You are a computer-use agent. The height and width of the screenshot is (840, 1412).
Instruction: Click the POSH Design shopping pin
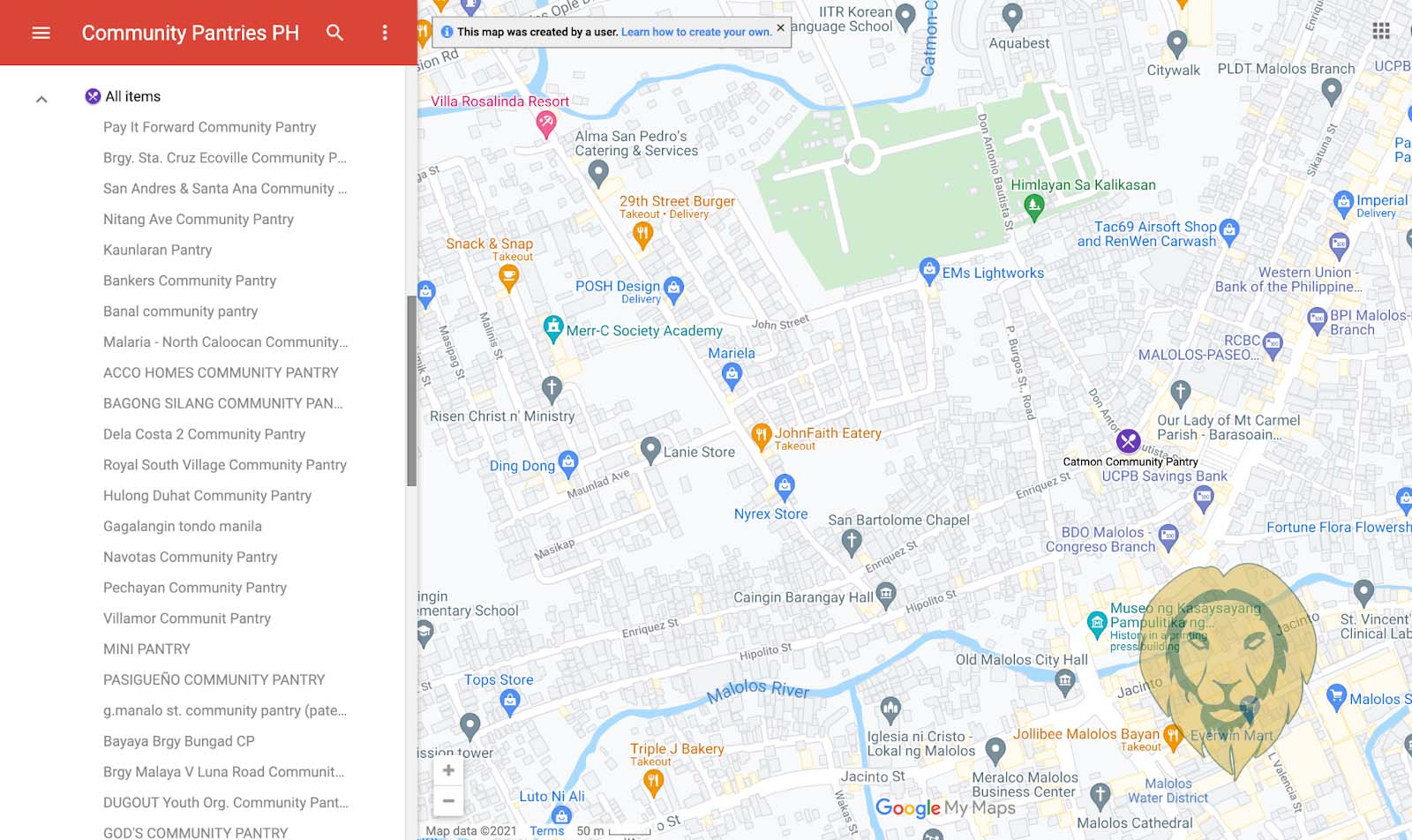(673, 289)
